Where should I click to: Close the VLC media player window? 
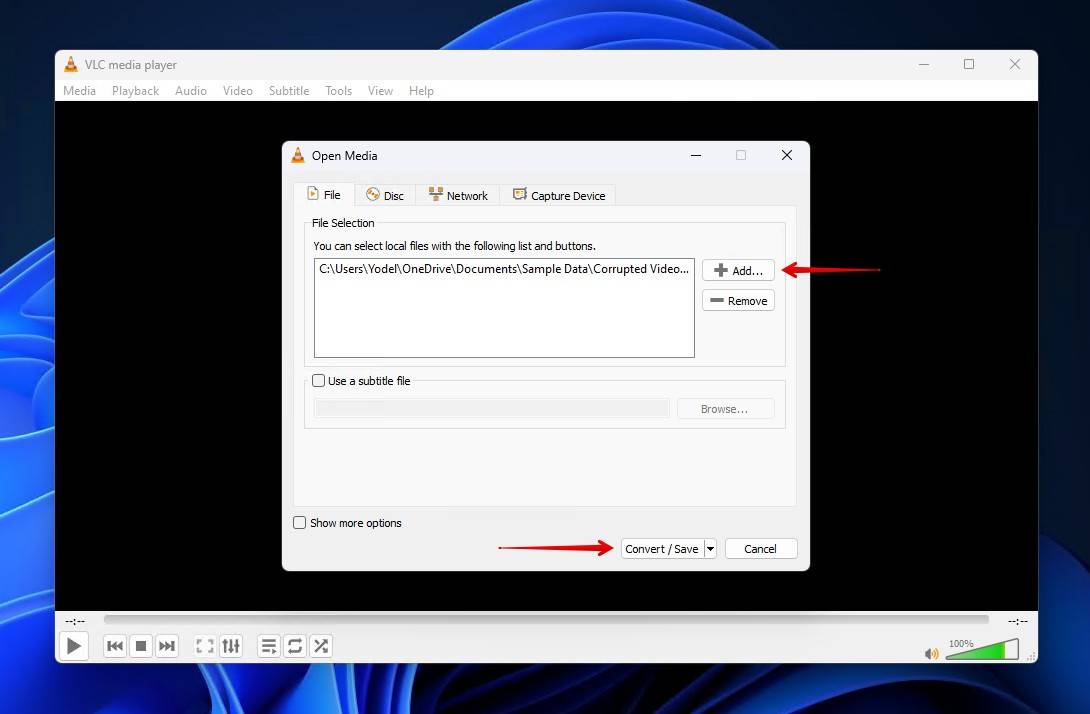1015,64
